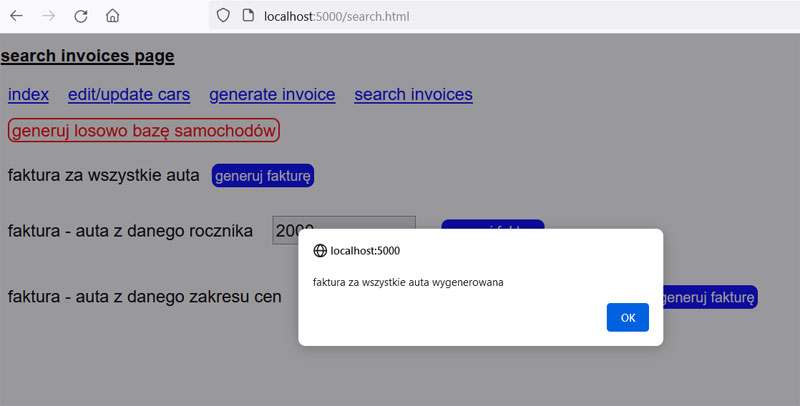
Task: Go to the generate invoice page
Action: 272,95
